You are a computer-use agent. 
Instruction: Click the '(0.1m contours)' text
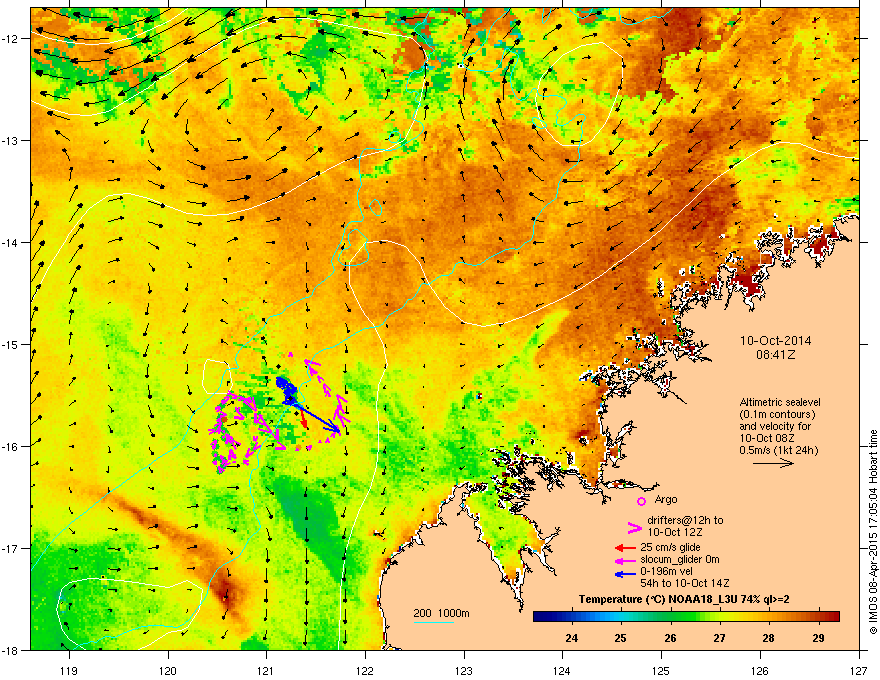tap(777, 415)
